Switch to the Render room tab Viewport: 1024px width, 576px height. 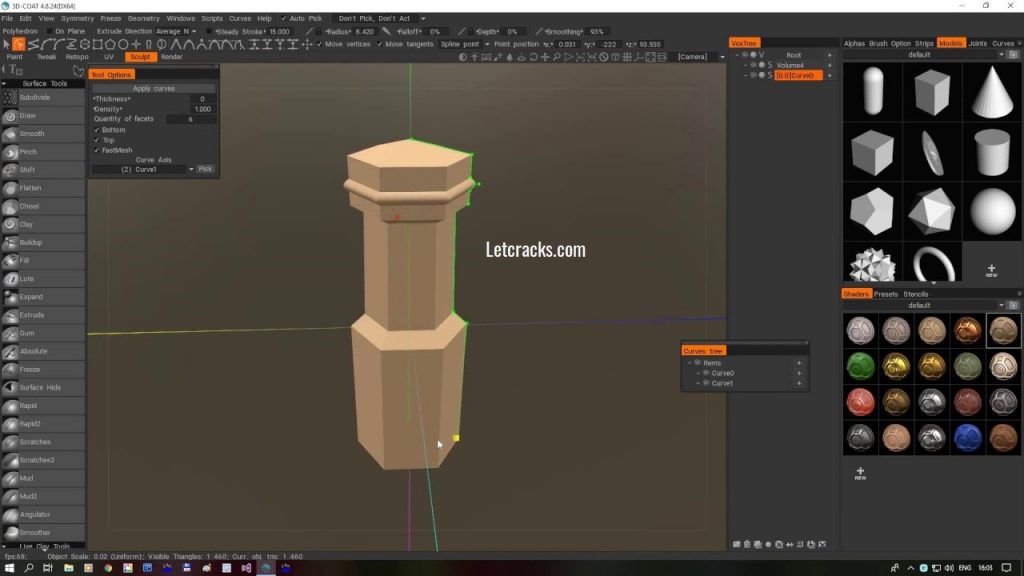pyautogui.click(x=172, y=57)
